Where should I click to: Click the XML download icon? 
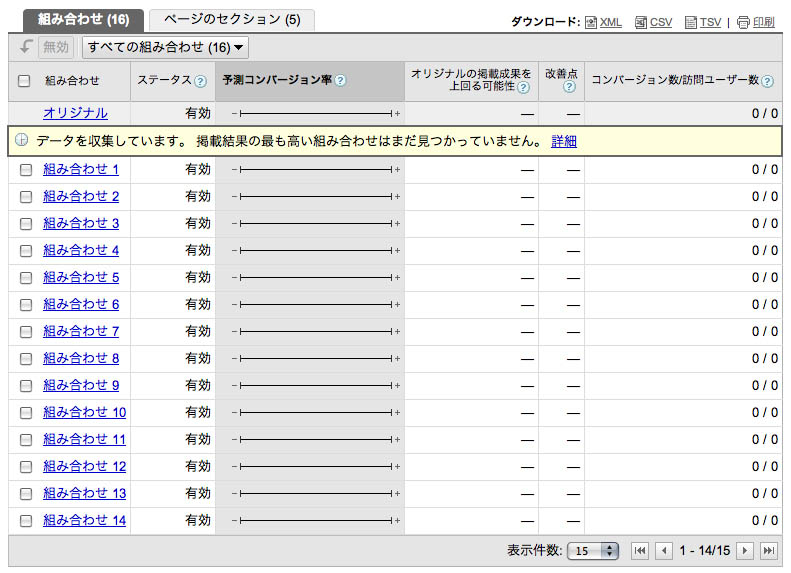591,22
